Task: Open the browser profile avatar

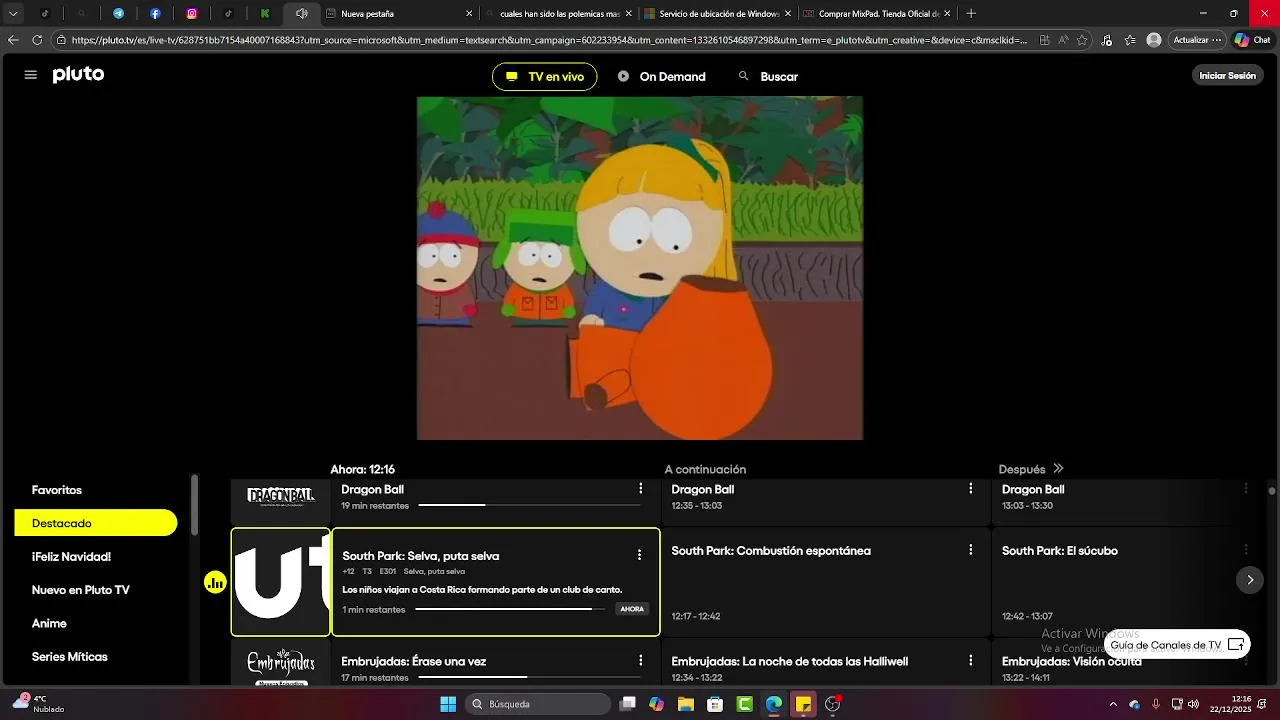Action: (1154, 40)
